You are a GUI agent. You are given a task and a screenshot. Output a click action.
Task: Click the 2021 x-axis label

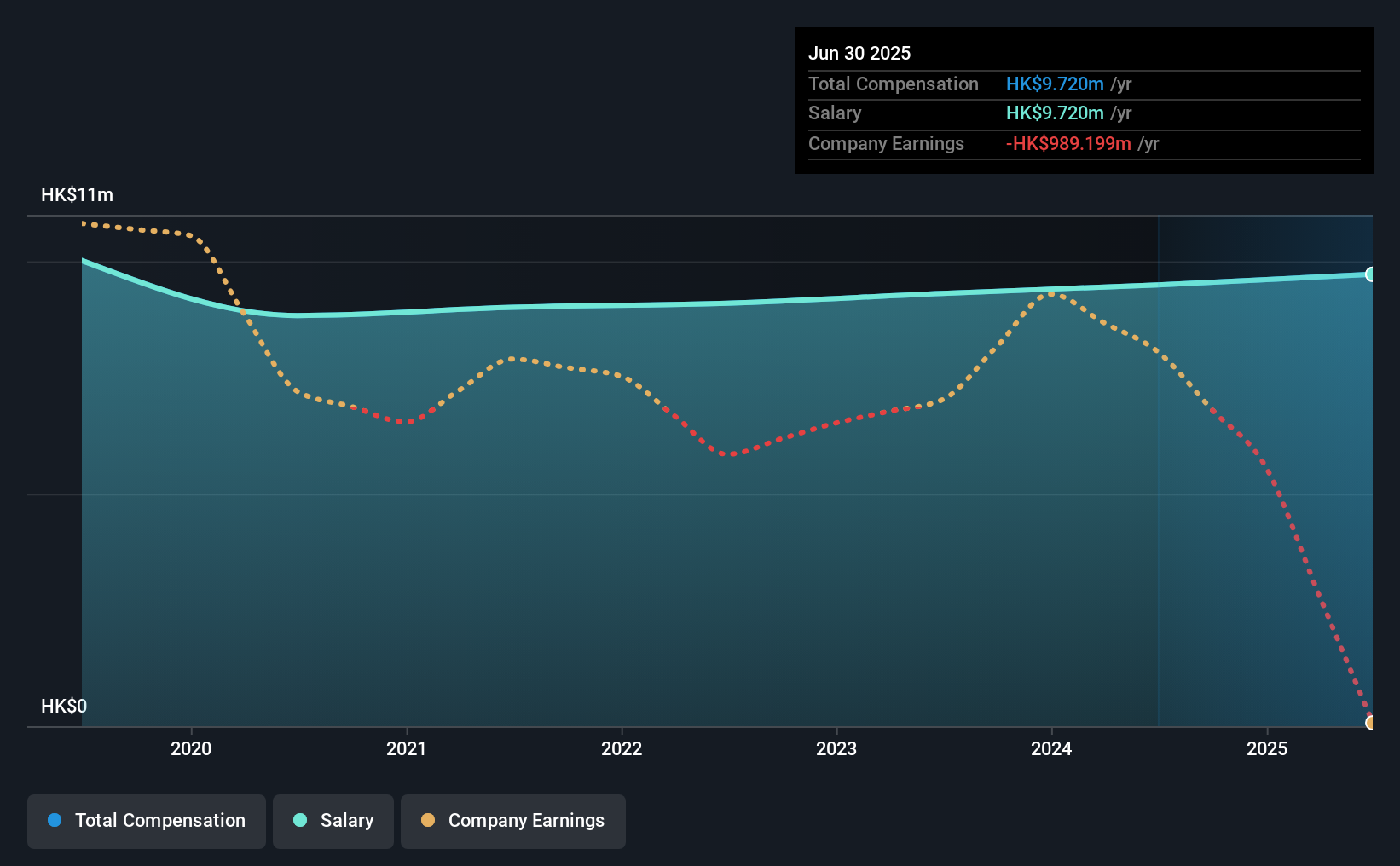407,748
